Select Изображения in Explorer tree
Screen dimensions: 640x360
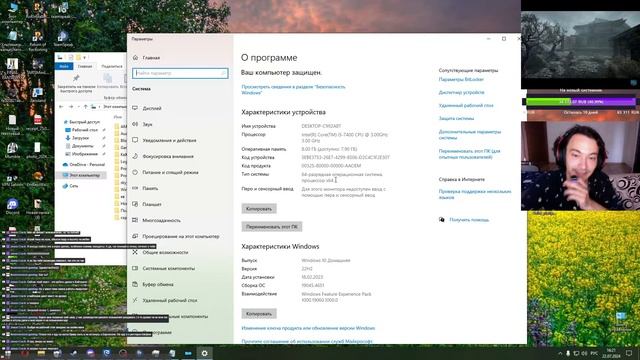[x=81, y=154]
